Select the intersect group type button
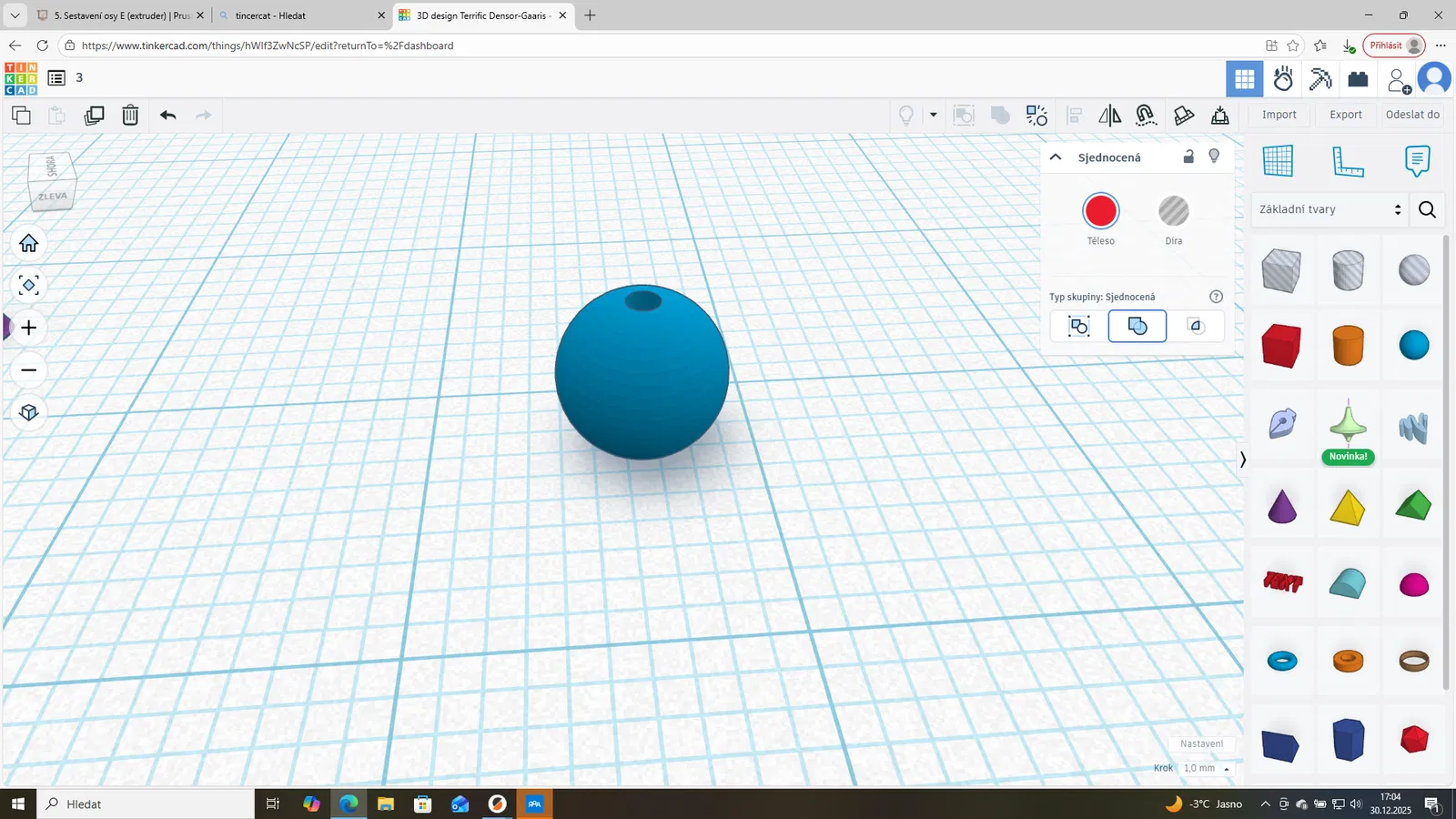Screen dimensions: 1456x819 point(1196,326)
